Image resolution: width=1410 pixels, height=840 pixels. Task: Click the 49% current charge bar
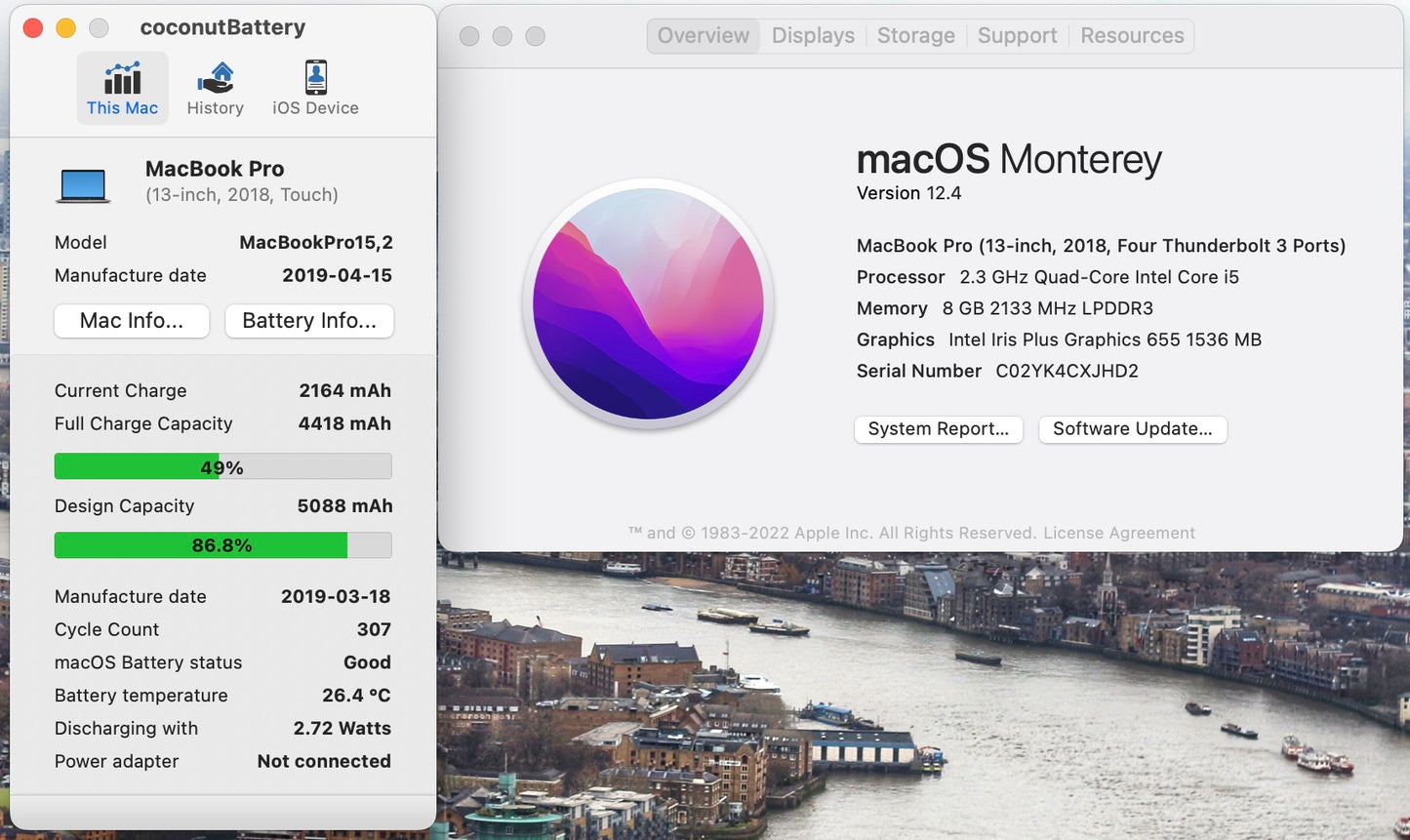222,467
